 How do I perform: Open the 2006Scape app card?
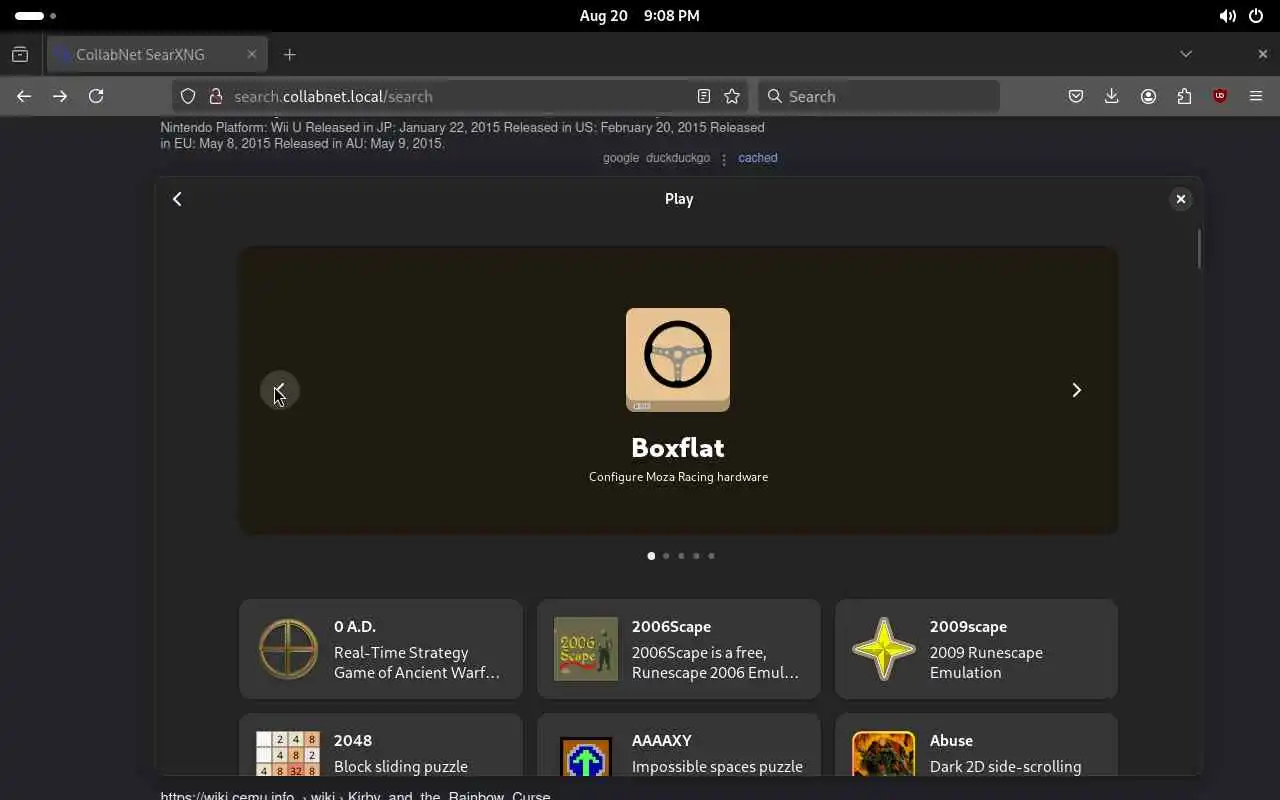(x=679, y=649)
